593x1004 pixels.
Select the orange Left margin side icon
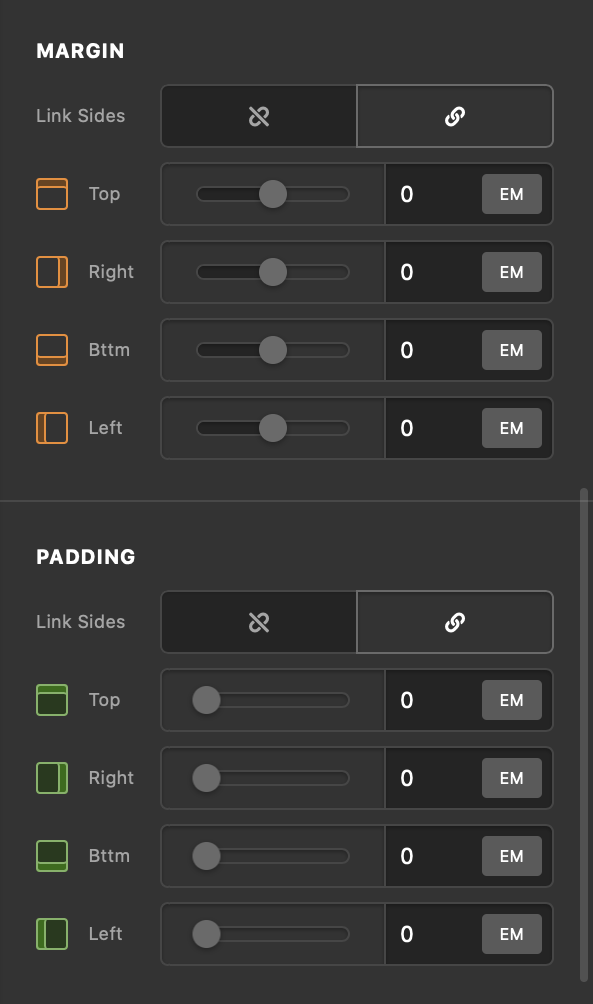point(51,428)
